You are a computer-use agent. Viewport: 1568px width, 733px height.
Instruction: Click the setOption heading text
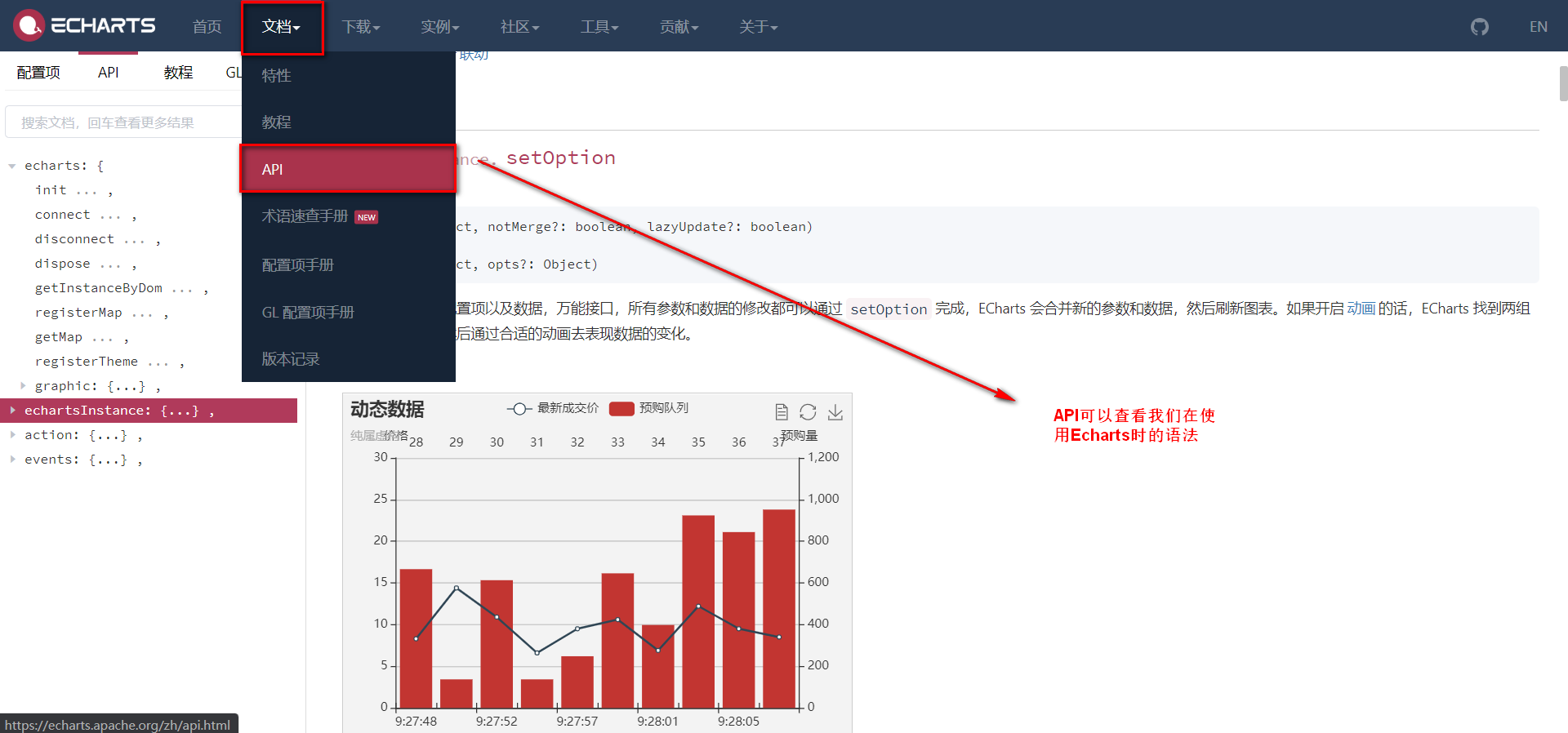click(561, 158)
